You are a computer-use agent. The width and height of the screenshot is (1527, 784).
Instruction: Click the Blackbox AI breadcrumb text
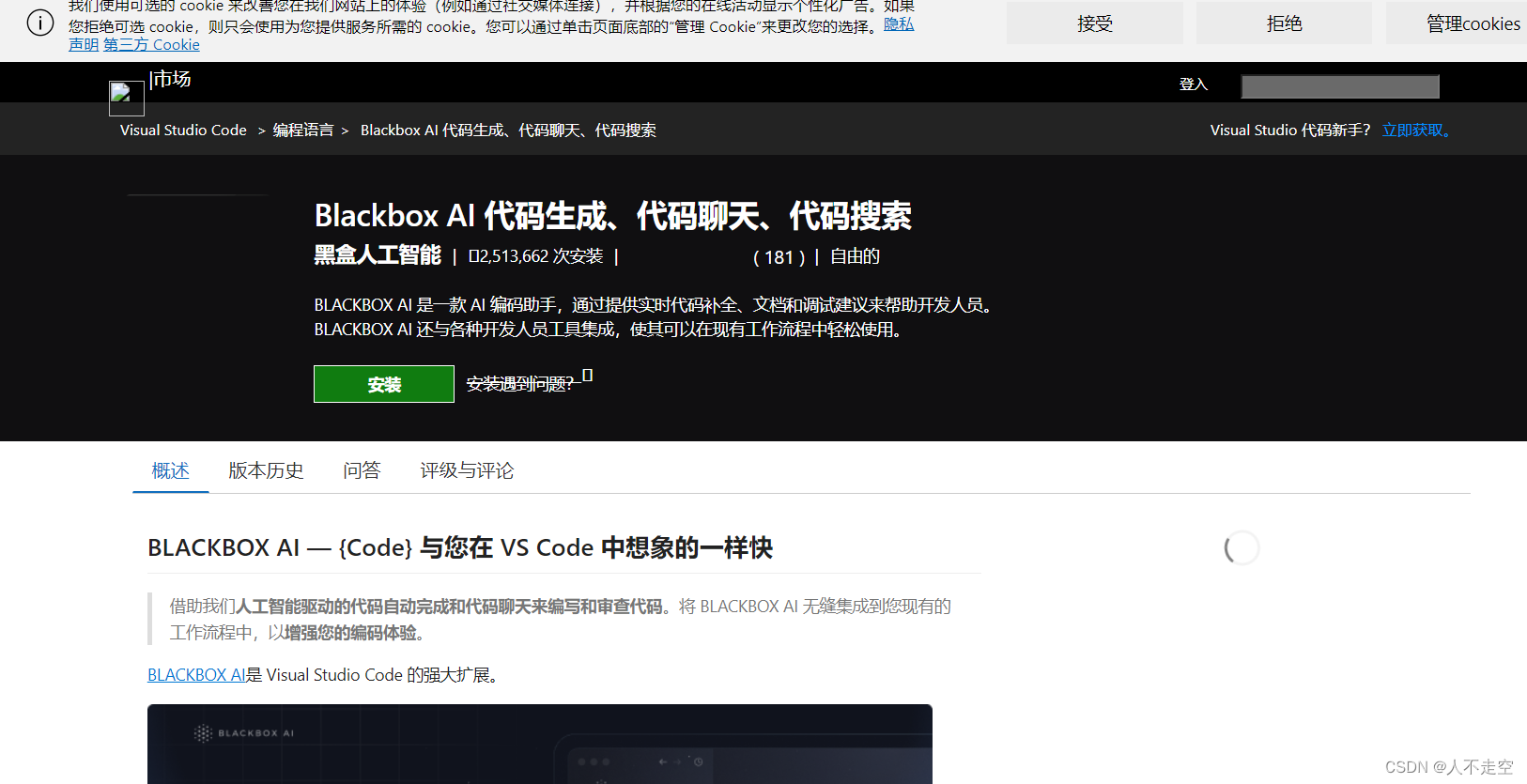pos(508,130)
